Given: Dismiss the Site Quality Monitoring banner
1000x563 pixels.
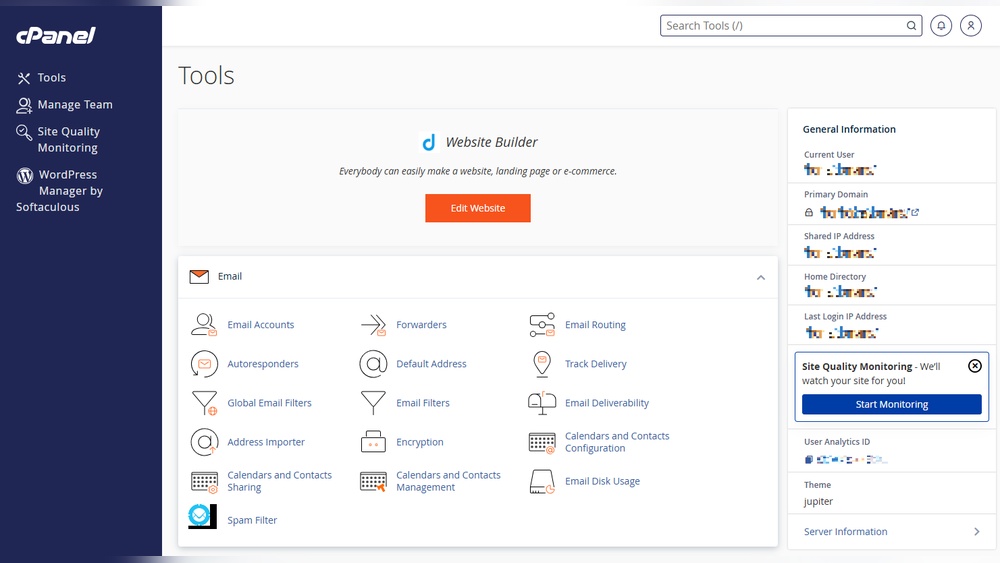Looking at the screenshot, I should pos(974,366).
